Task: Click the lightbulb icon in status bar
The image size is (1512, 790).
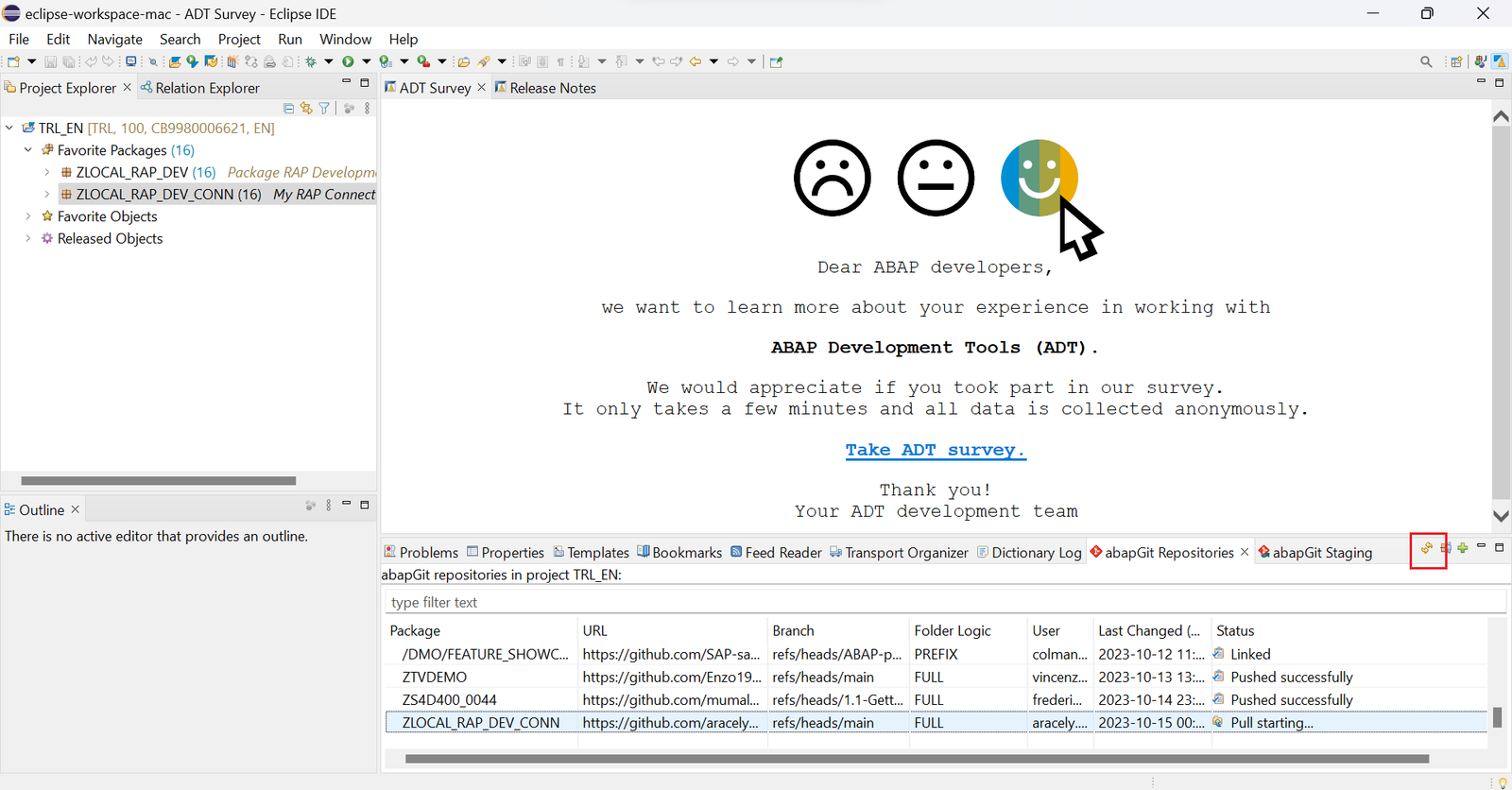Action: [1503, 782]
